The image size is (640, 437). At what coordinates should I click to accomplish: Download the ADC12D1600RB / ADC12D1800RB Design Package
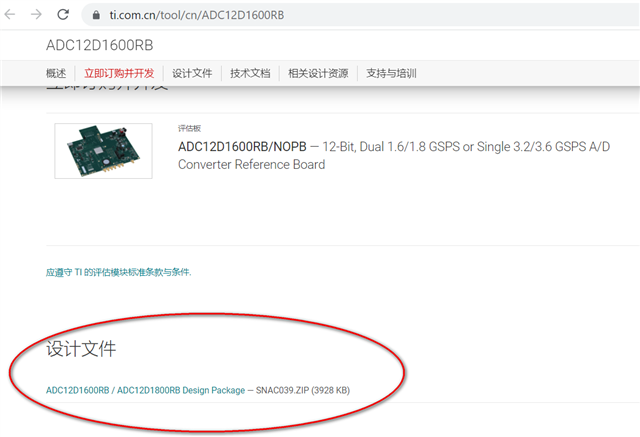(x=145, y=390)
